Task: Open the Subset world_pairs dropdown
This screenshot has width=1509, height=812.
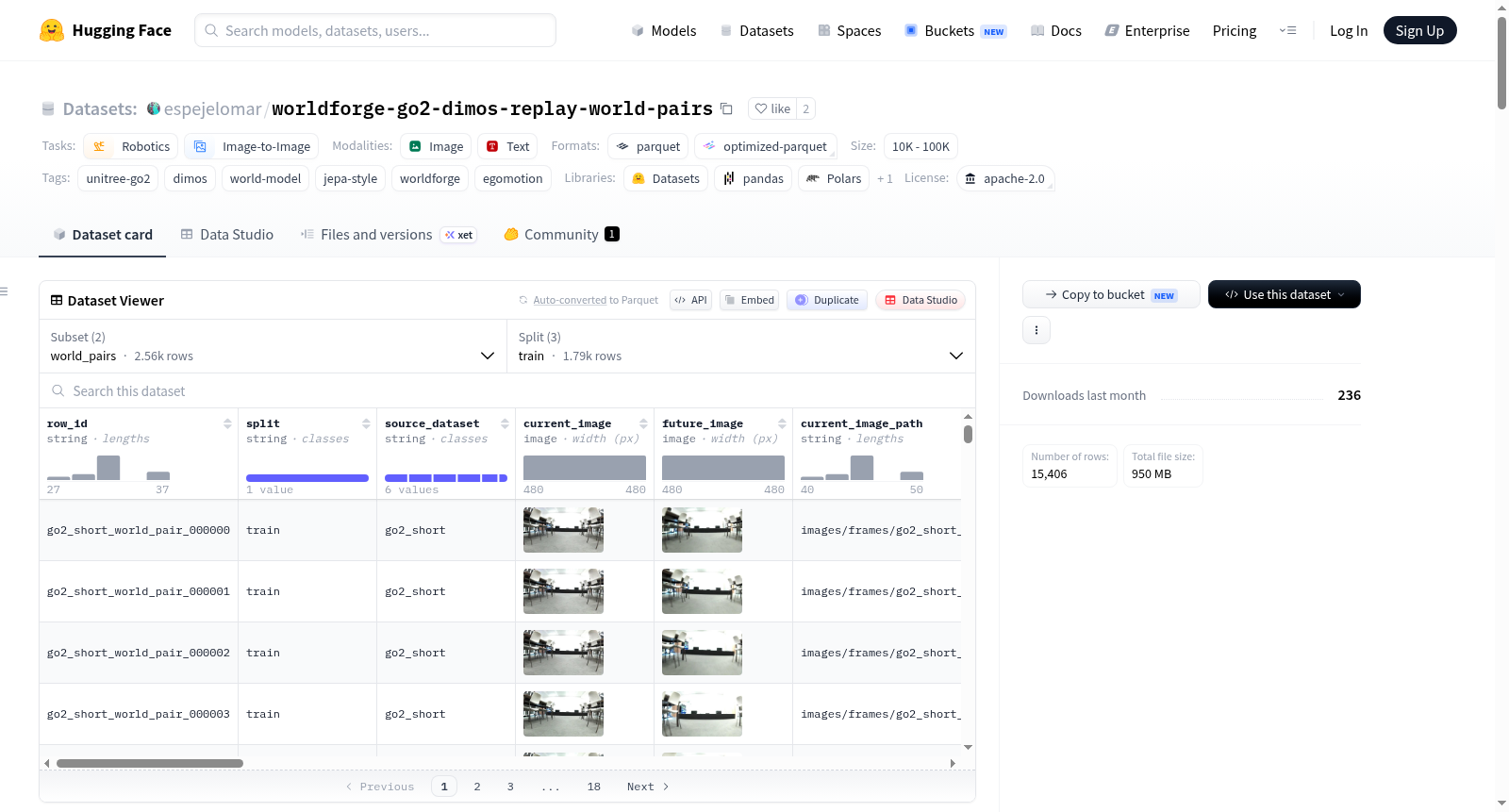Action: (x=274, y=346)
